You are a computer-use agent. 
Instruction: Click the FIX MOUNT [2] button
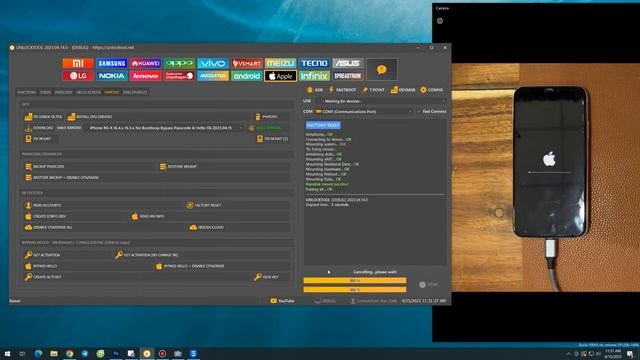(272, 139)
